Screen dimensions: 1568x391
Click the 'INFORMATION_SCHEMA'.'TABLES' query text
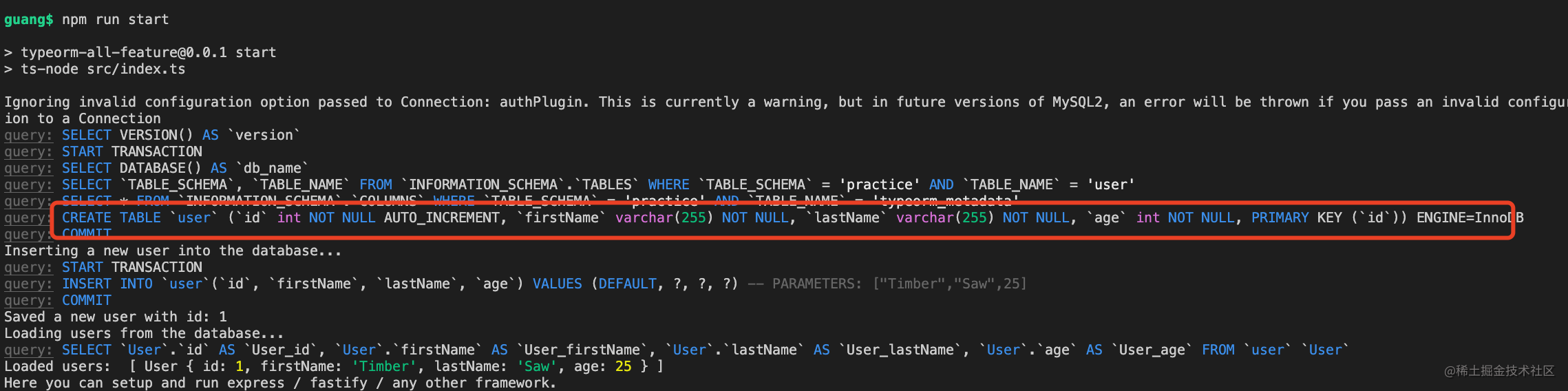point(520,184)
